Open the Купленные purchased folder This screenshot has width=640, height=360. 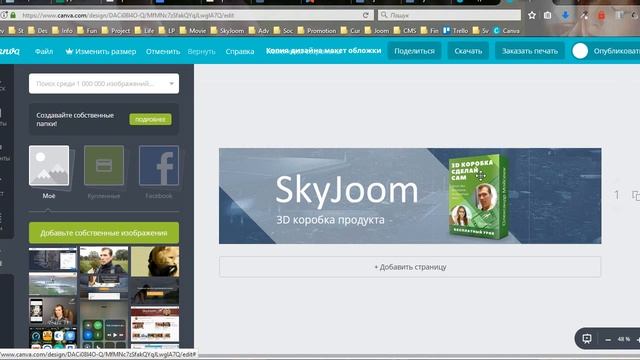click(104, 172)
